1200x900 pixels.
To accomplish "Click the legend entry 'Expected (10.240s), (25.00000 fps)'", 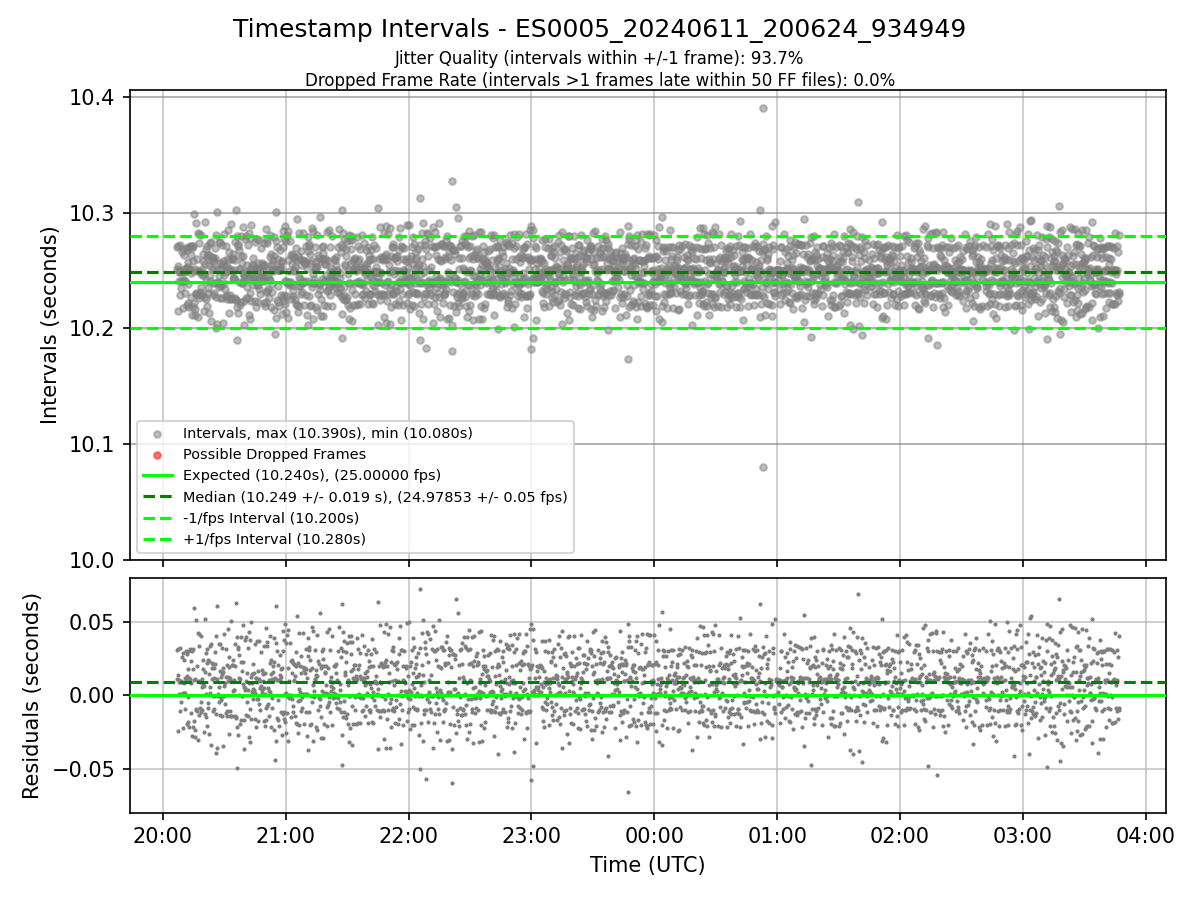I will [312, 475].
